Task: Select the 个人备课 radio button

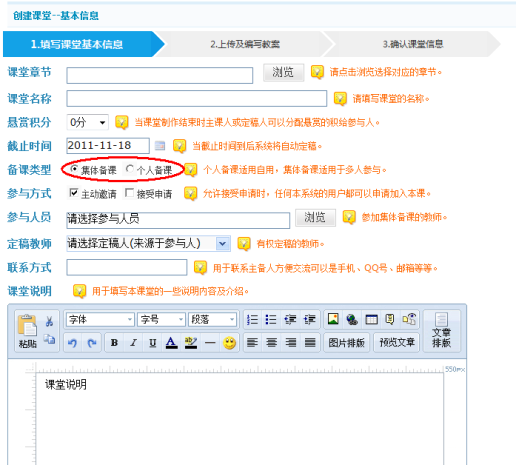Action: click(129, 169)
